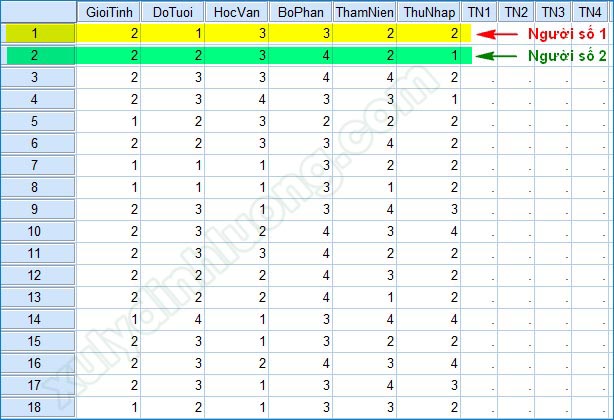This screenshot has width=614, height=420.
Task: Select the ThuNhap cell in row 10
Action: (x=430, y=231)
